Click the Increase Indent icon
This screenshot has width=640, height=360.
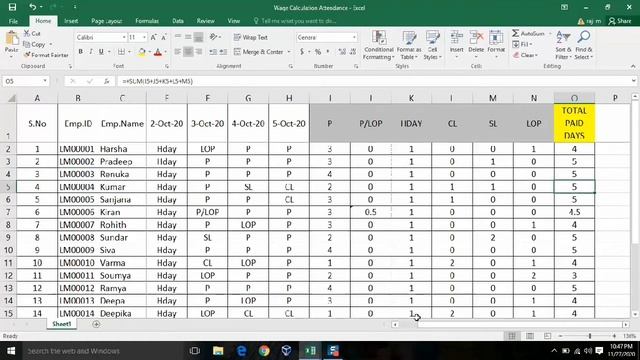223,52
